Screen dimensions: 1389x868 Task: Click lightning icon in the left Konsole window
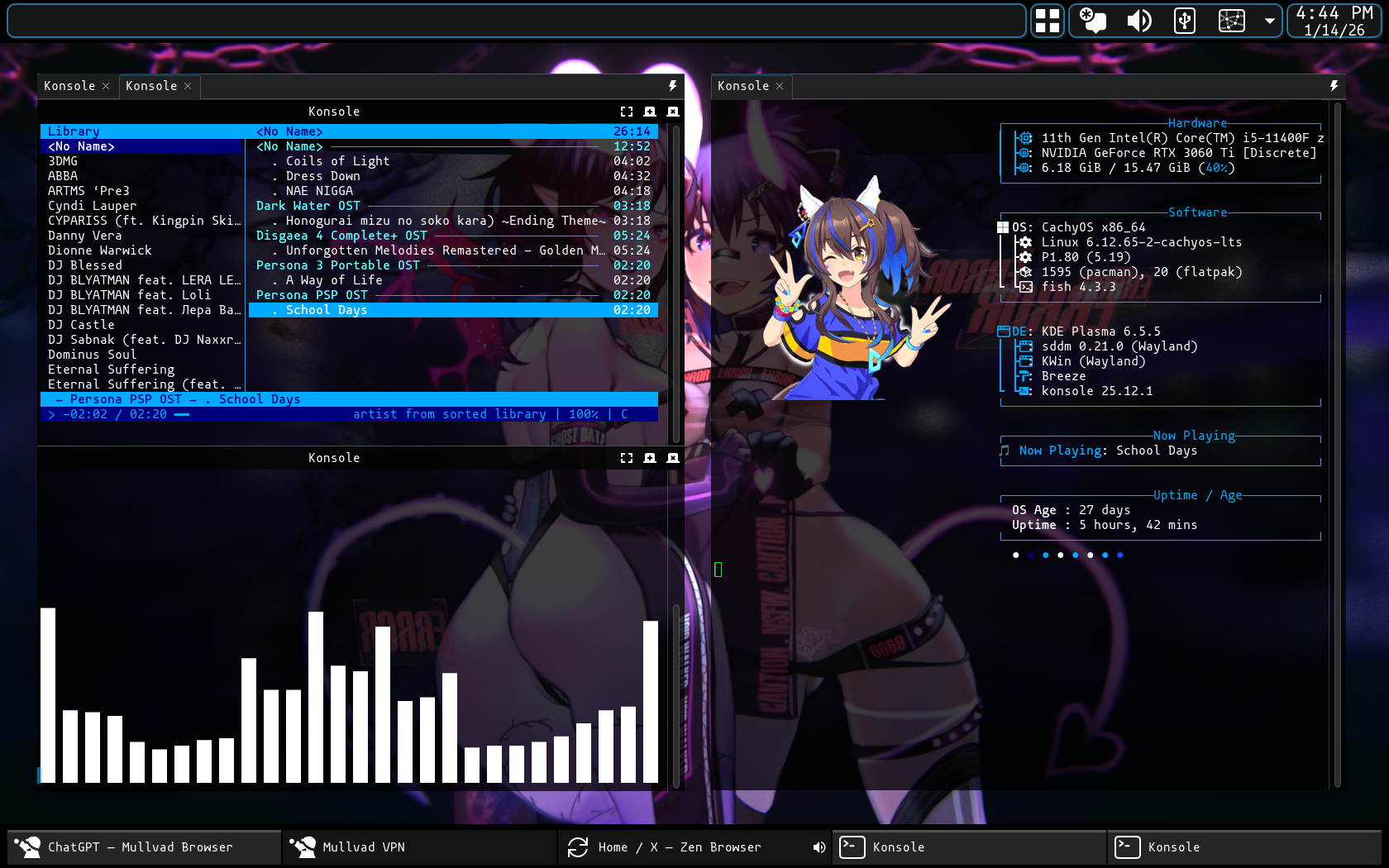click(672, 86)
